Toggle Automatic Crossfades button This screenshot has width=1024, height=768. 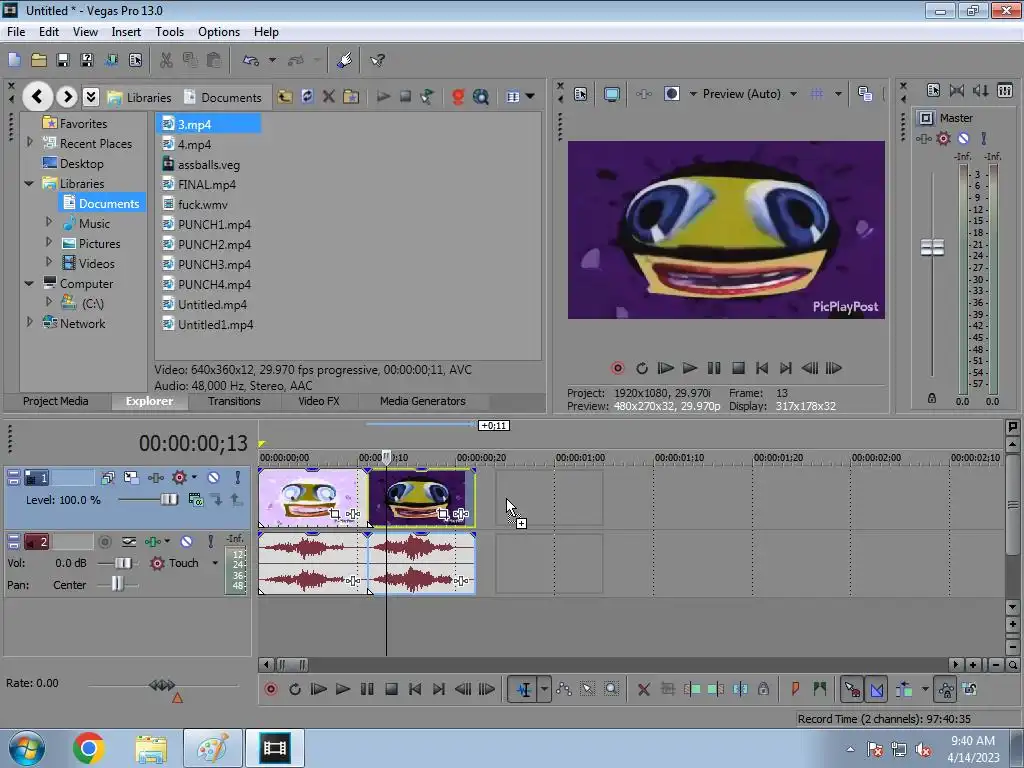876,689
